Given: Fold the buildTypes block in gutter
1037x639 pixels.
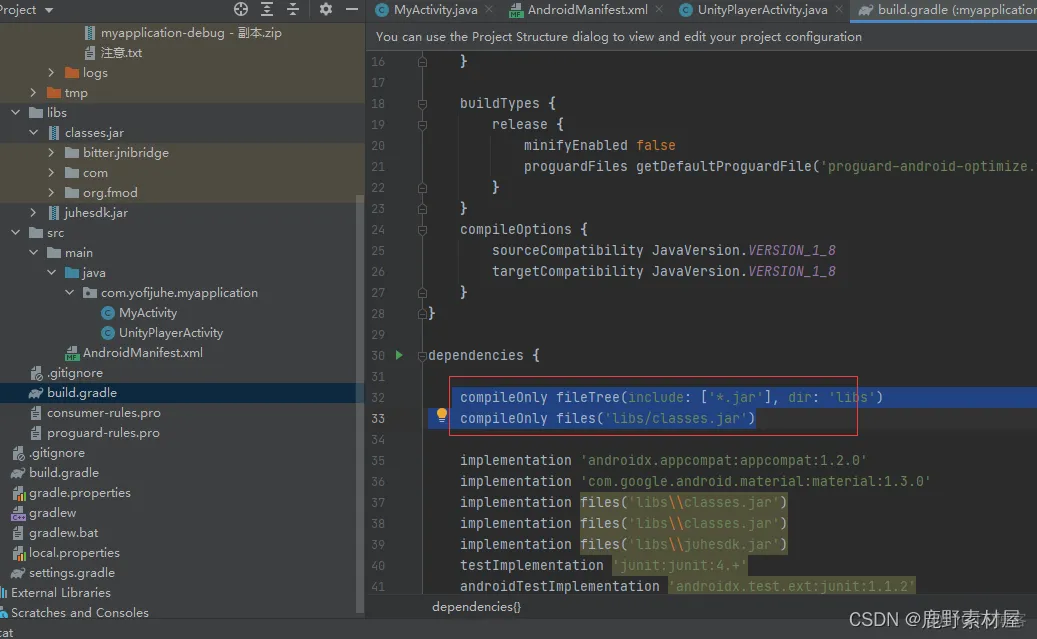Looking at the screenshot, I should point(422,104).
